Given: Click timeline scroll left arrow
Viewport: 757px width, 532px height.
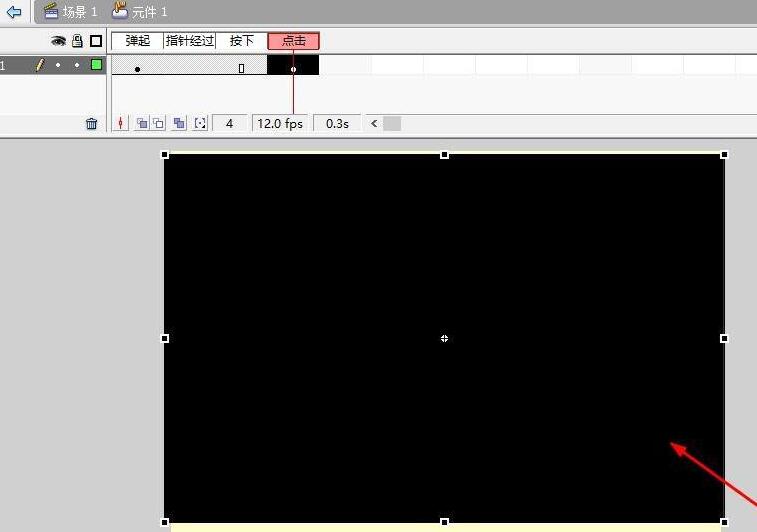Looking at the screenshot, I should click(x=374, y=124).
